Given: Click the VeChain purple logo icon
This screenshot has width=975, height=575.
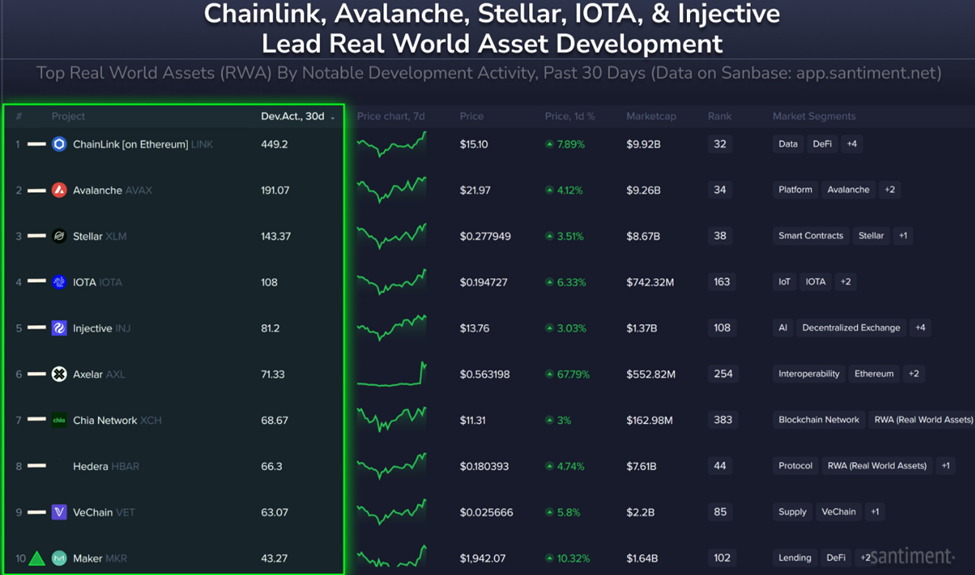Looking at the screenshot, I should click(59, 512).
